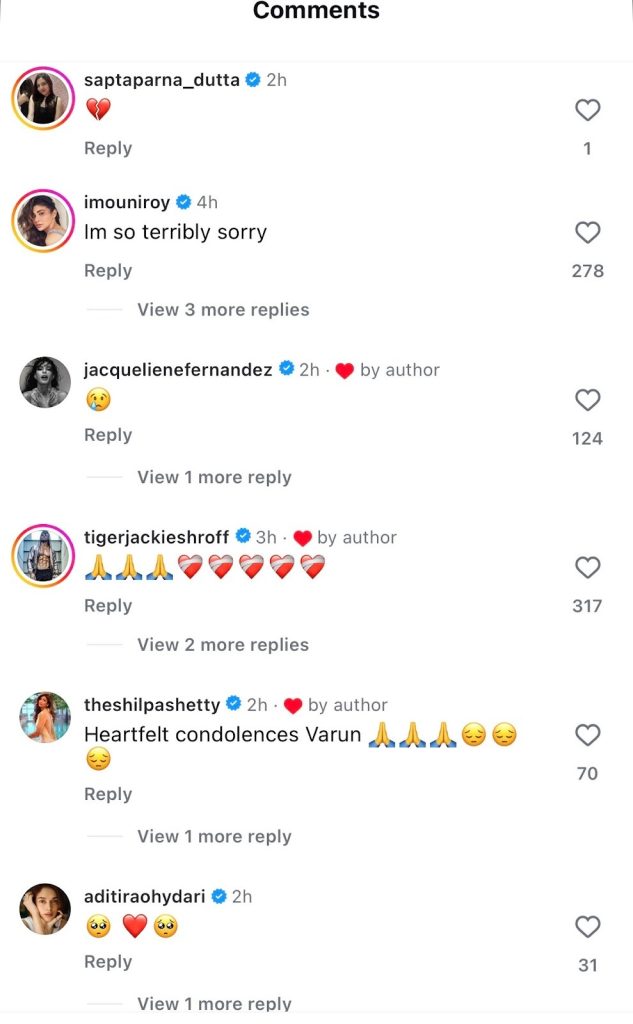Image resolution: width=633 pixels, height=1024 pixels.
Task: Reply to imouniroy's comment
Action: click(x=108, y=271)
